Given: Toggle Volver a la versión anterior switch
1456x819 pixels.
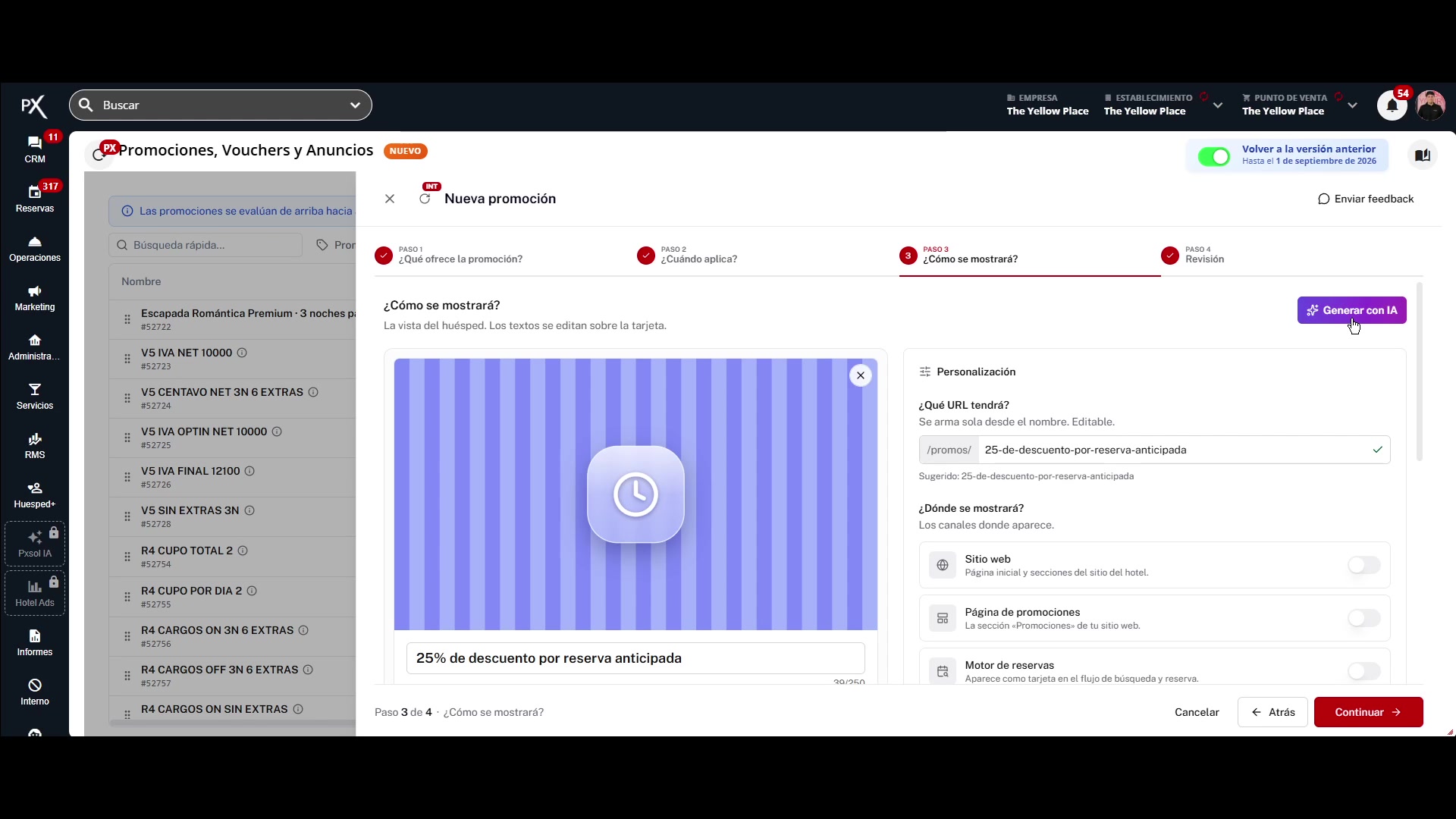Looking at the screenshot, I should [x=1214, y=156].
